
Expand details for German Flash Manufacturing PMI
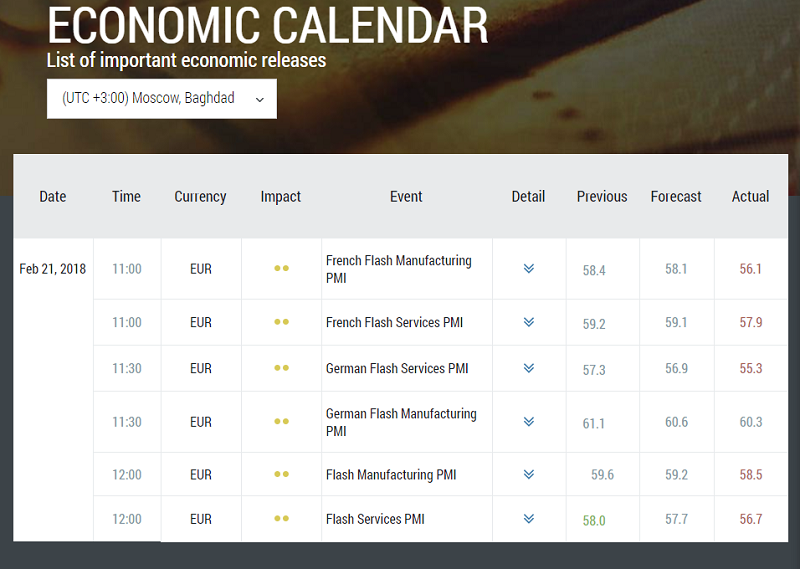(529, 422)
